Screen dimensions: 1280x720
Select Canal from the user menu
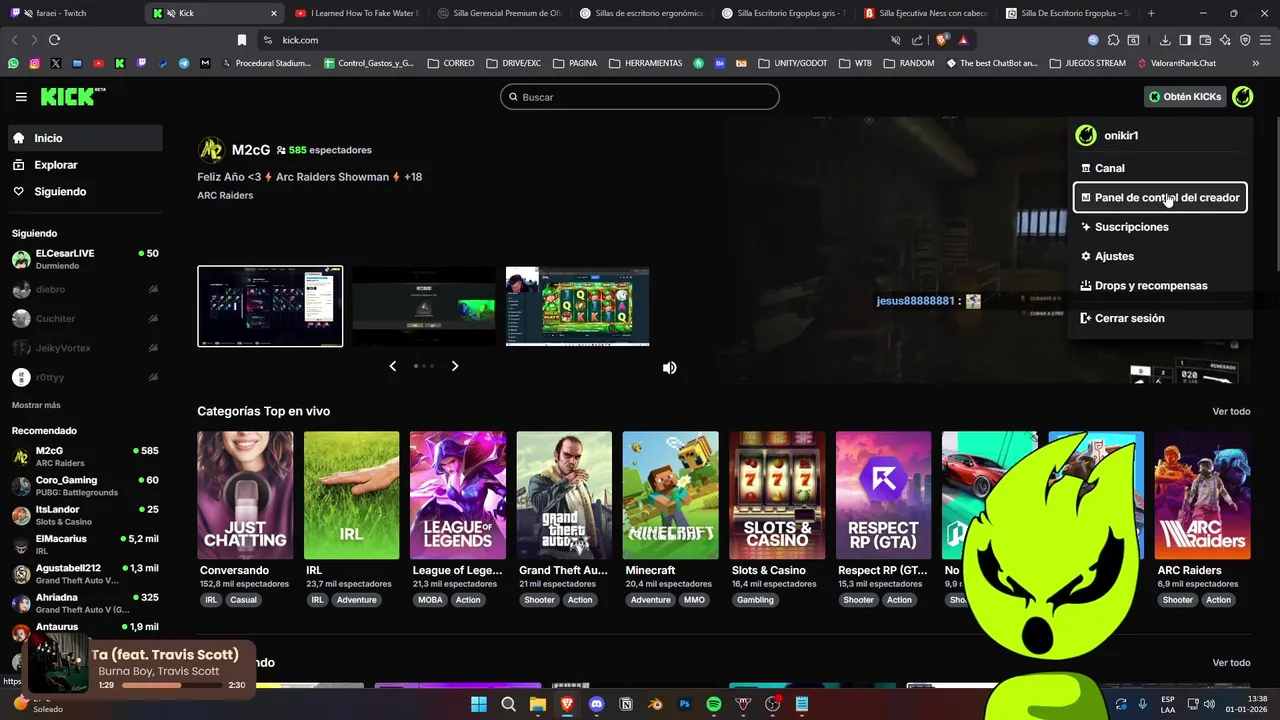[x=1160, y=168]
